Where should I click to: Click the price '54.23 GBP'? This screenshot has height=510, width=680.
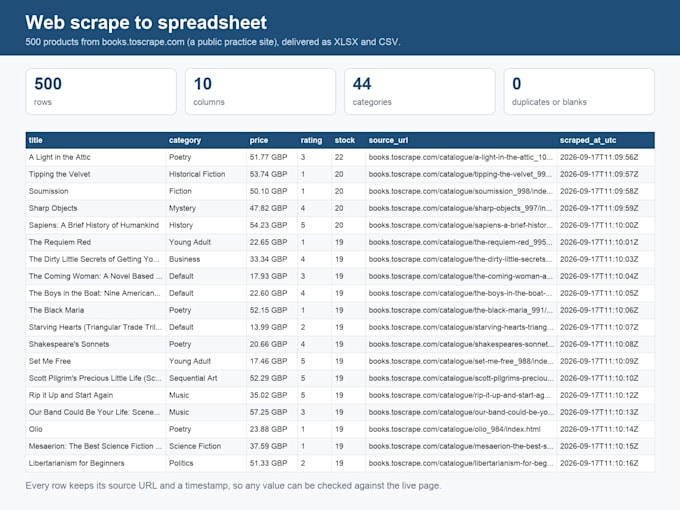[268, 225]
